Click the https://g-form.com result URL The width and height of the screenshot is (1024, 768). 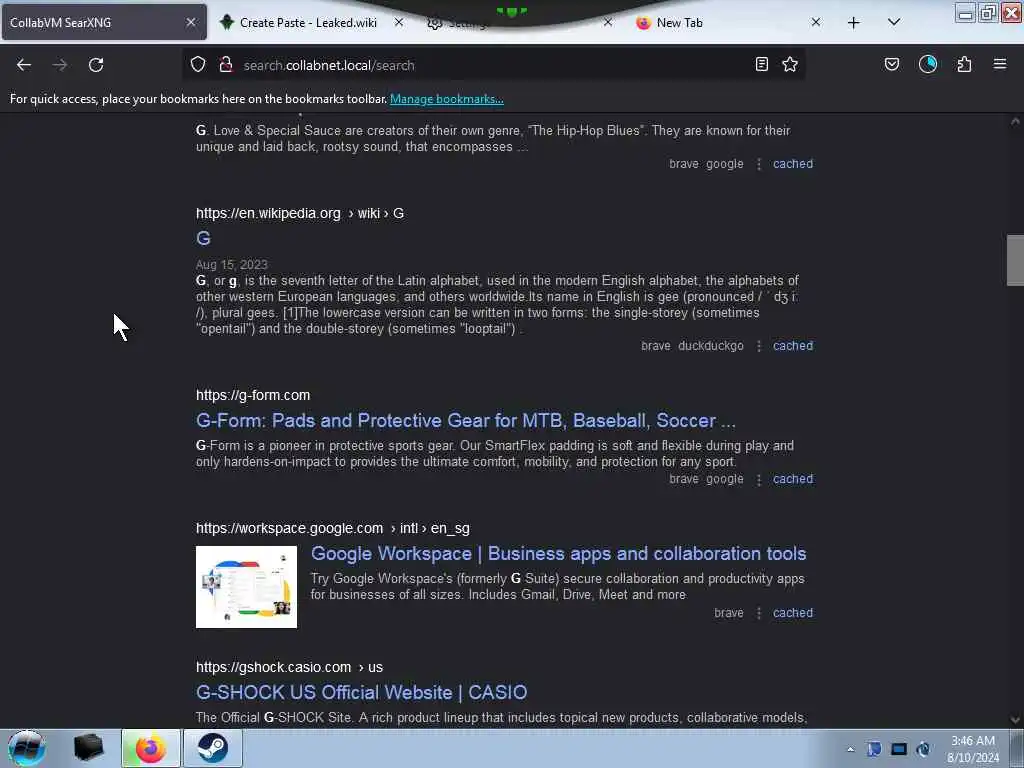point(253,396)
